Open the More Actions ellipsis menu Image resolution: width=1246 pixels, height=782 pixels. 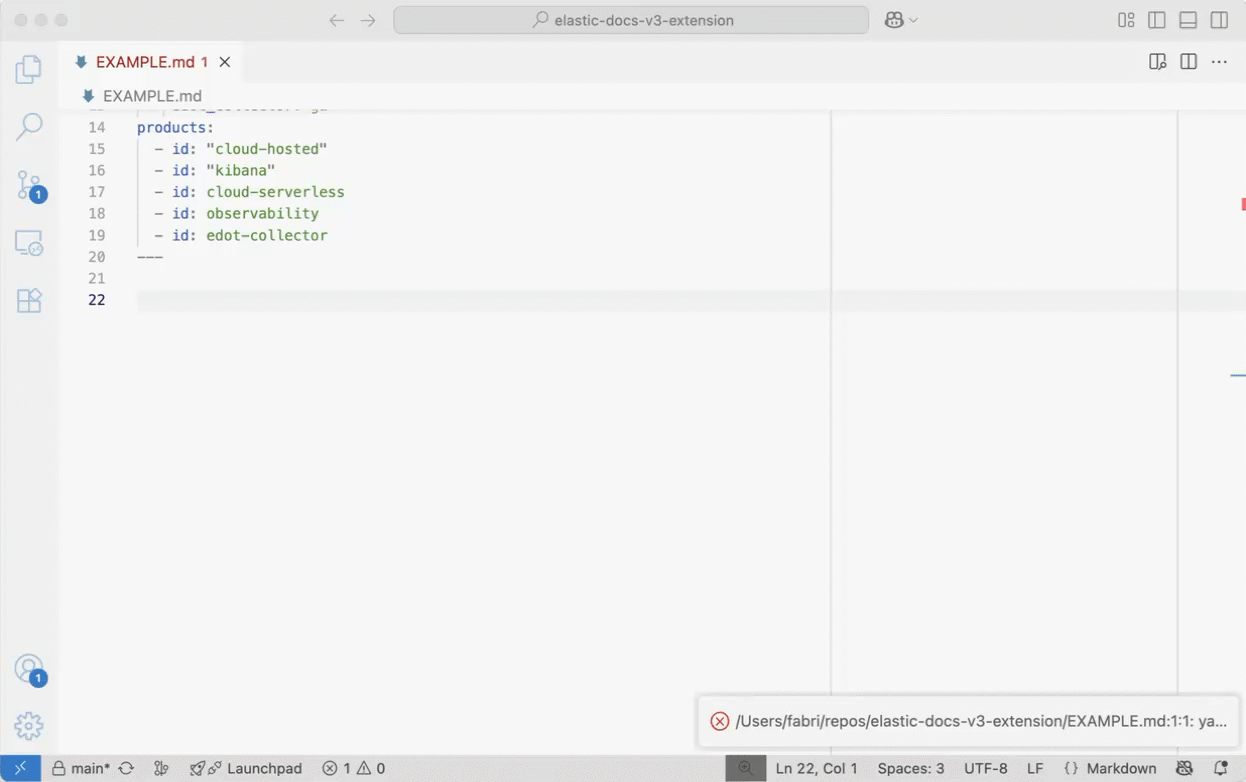tap(1219, 61)
